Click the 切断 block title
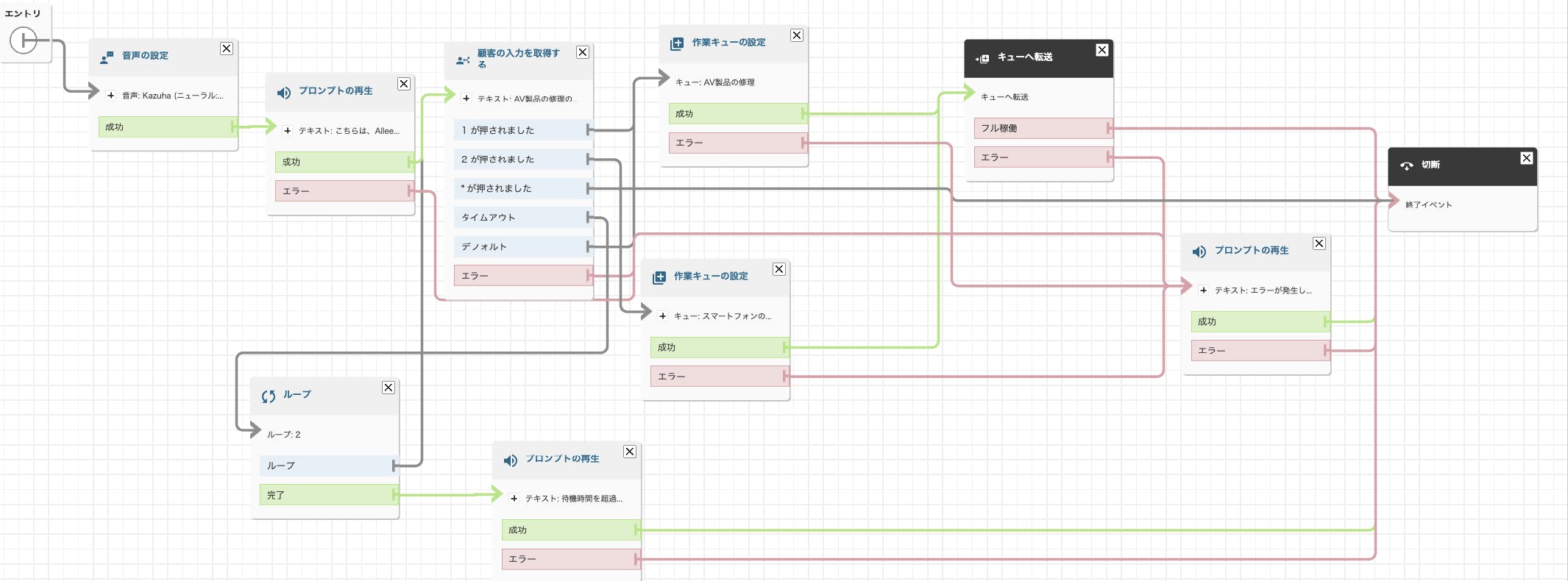Image resolution: width=1568 pixels, height=581 pixels. tap(1430, 165)
